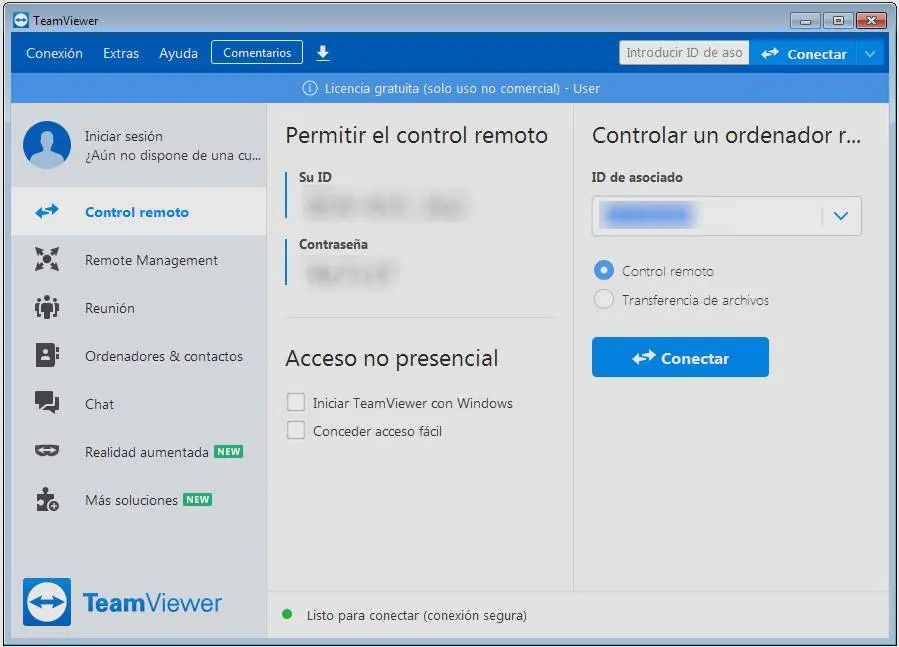Click the NEW badge beside Más soluciones
The width and height of the screenshot is (899, 647).
[x=198, y=500]
